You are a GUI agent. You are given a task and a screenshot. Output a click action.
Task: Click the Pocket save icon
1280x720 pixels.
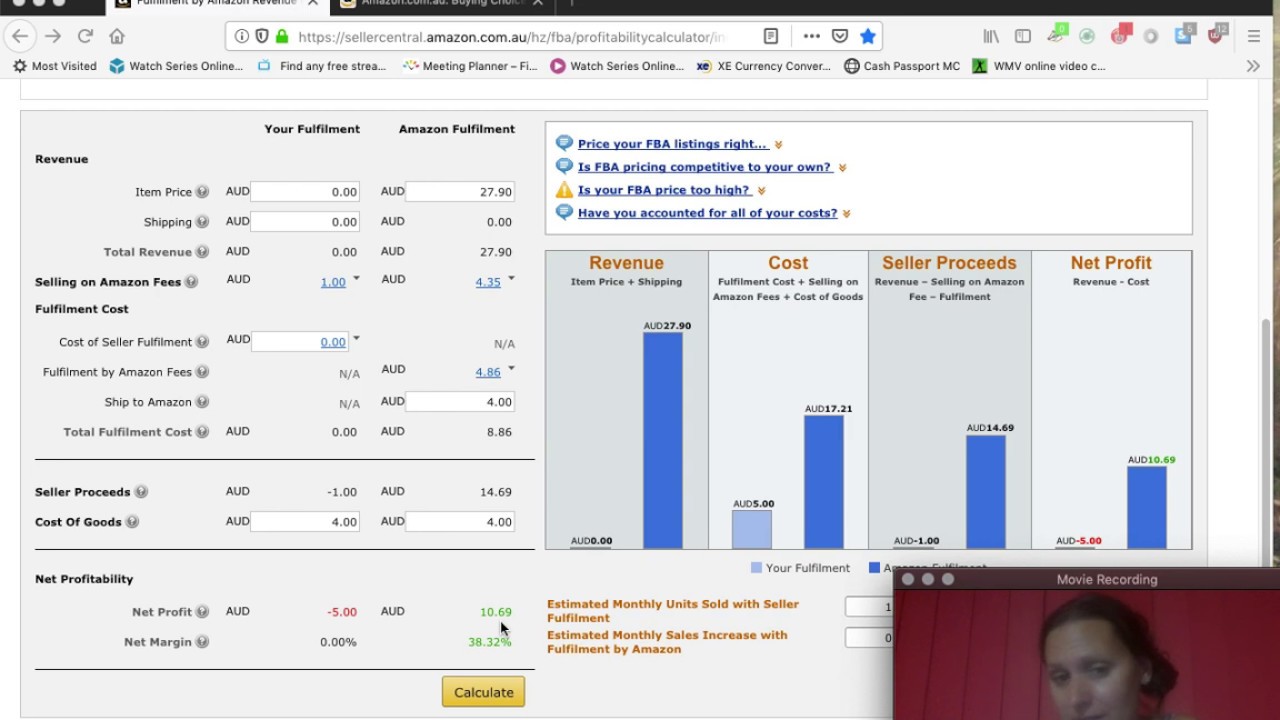click(840, 36)
